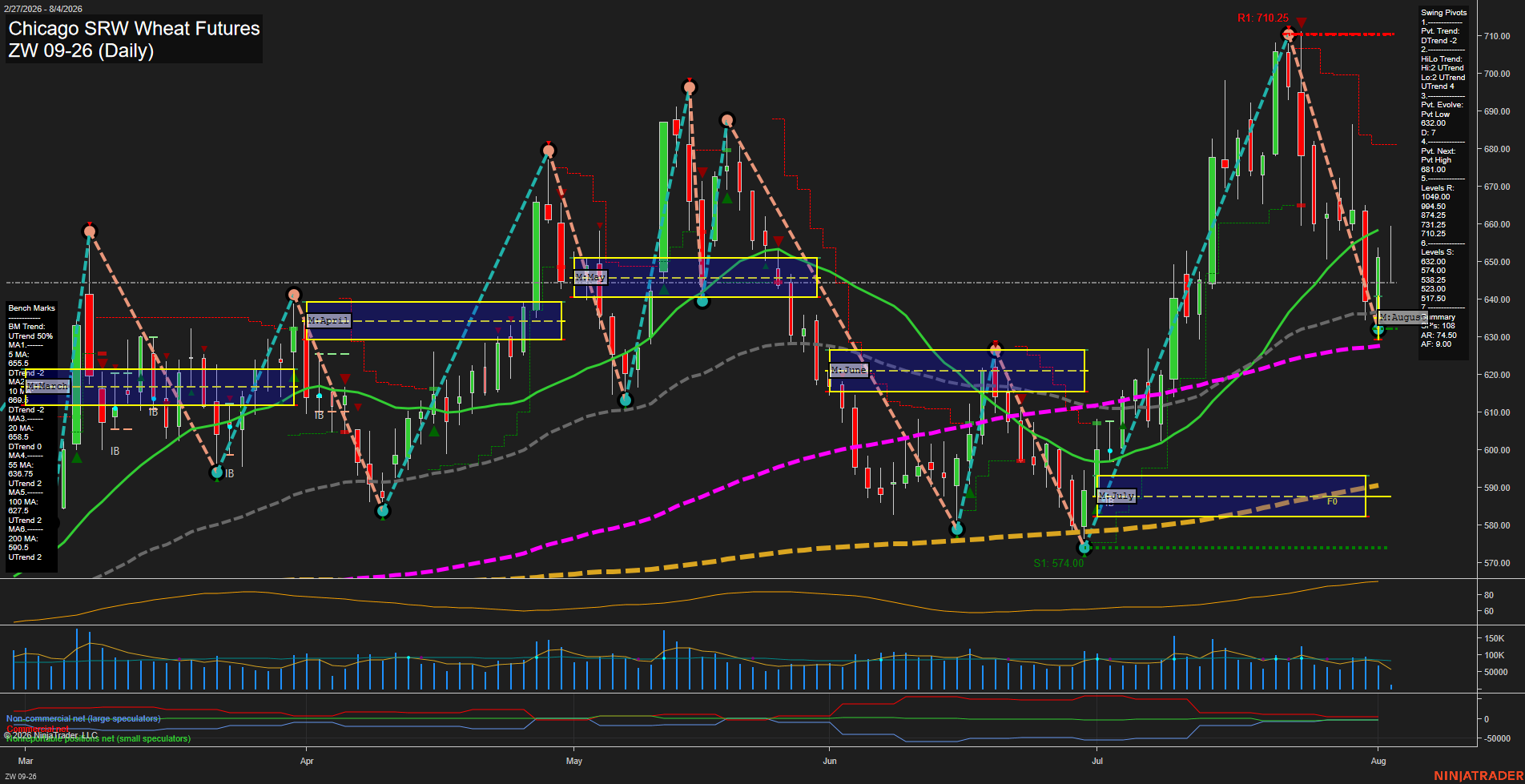Click the 5 MA: label
Image resolution: width=1525 pixels, height=784 pixels.
click(x=18, y=355)
